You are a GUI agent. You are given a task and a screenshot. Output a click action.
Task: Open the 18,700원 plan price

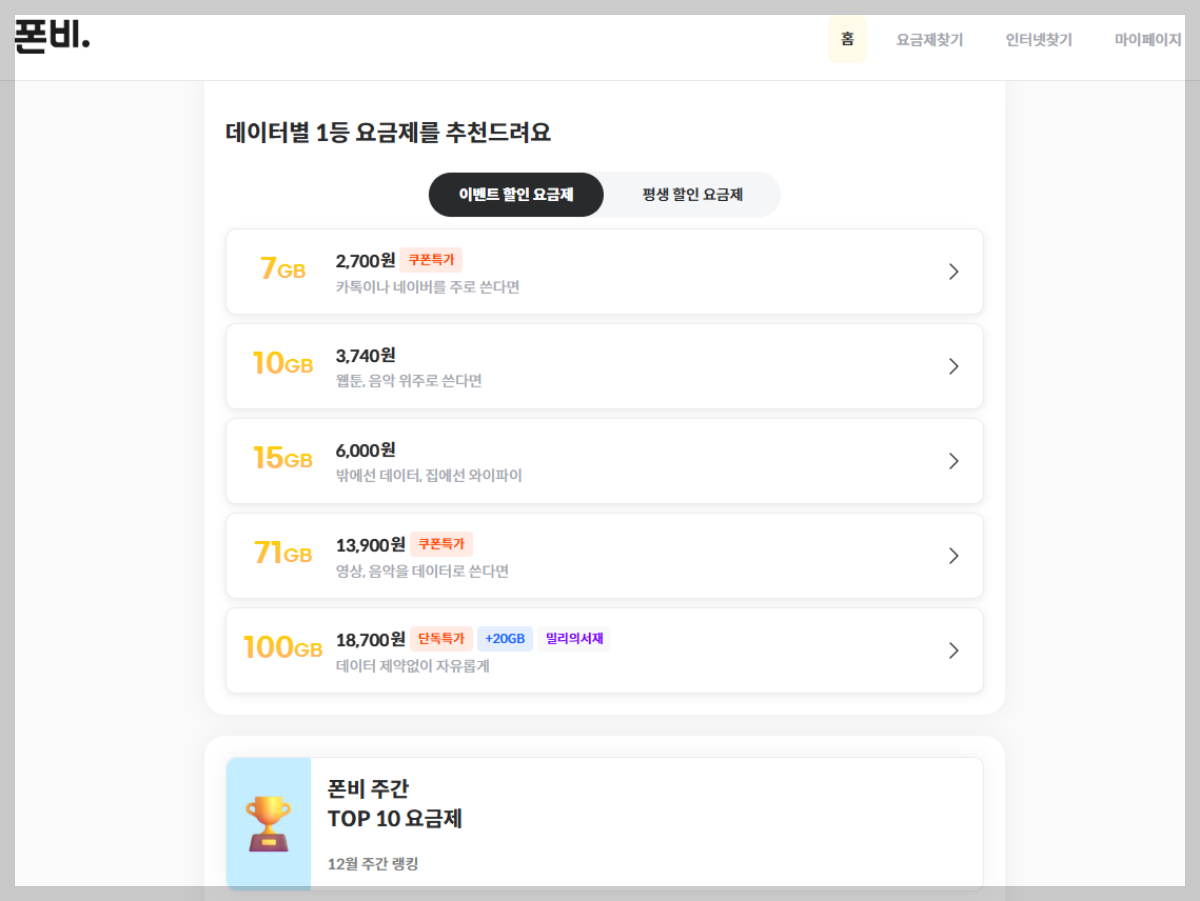click(x=371, y=639)
